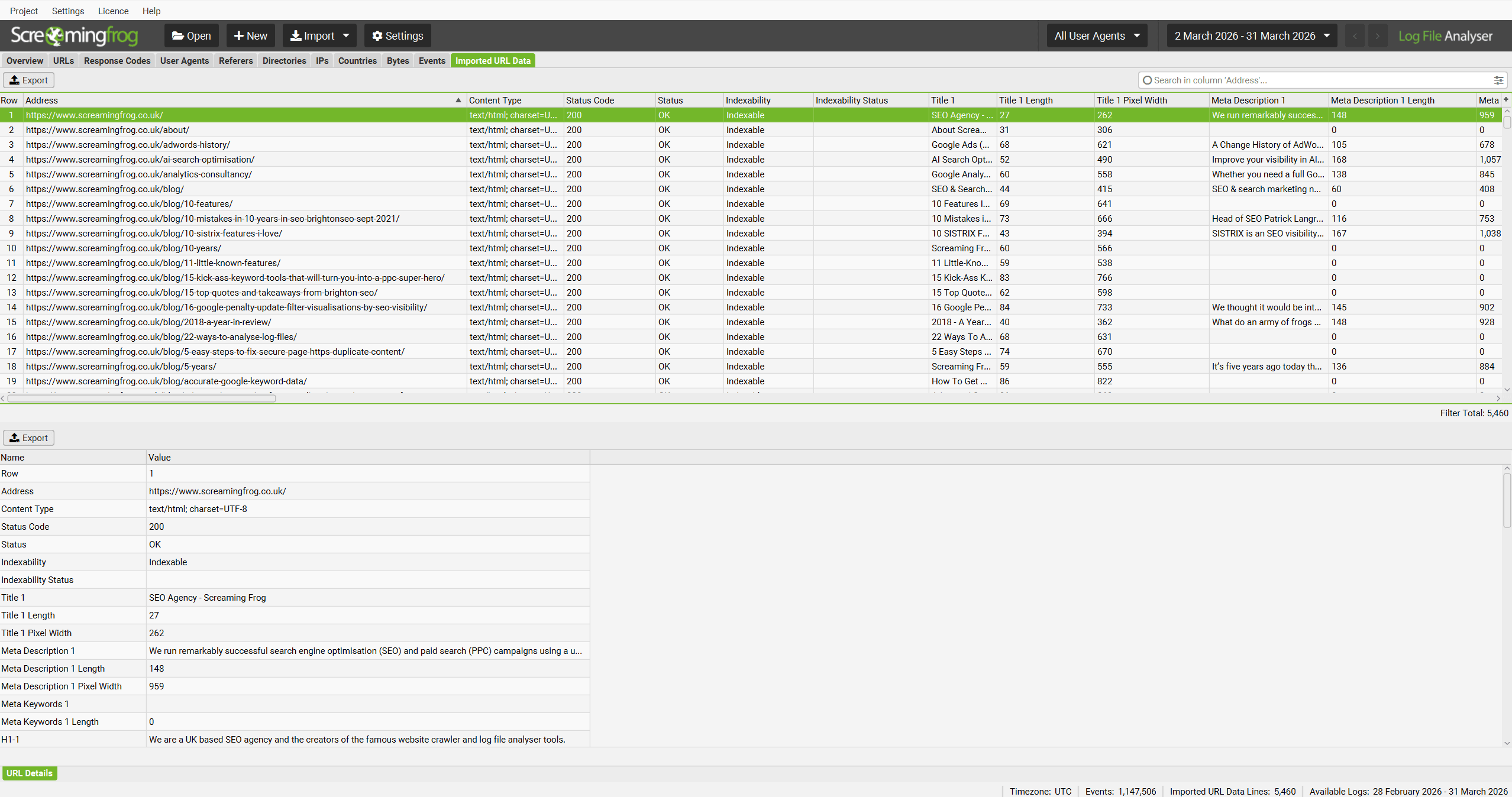Screen dimensions: 1512x797
Task: Switch to the Overview tab
Action: point(25,60)
